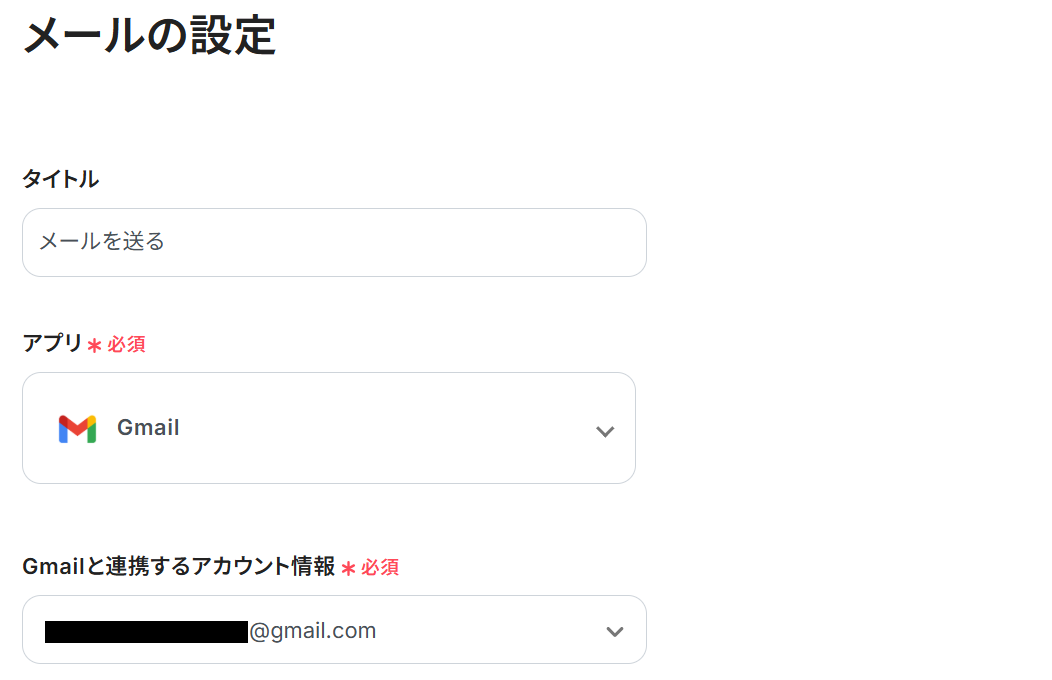
Task: Click the red asterisk next to アプリ
Action: (95, 345)
